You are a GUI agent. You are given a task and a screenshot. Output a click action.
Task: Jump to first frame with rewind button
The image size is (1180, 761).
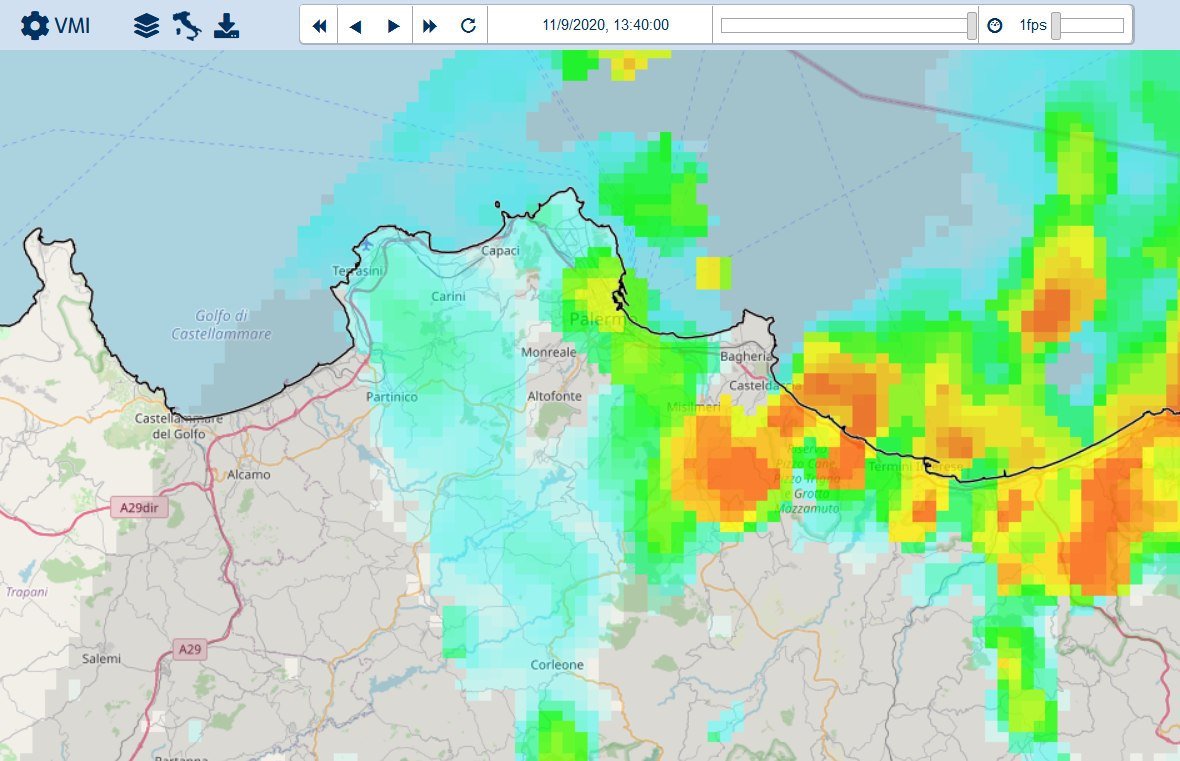tap(320, 26)
